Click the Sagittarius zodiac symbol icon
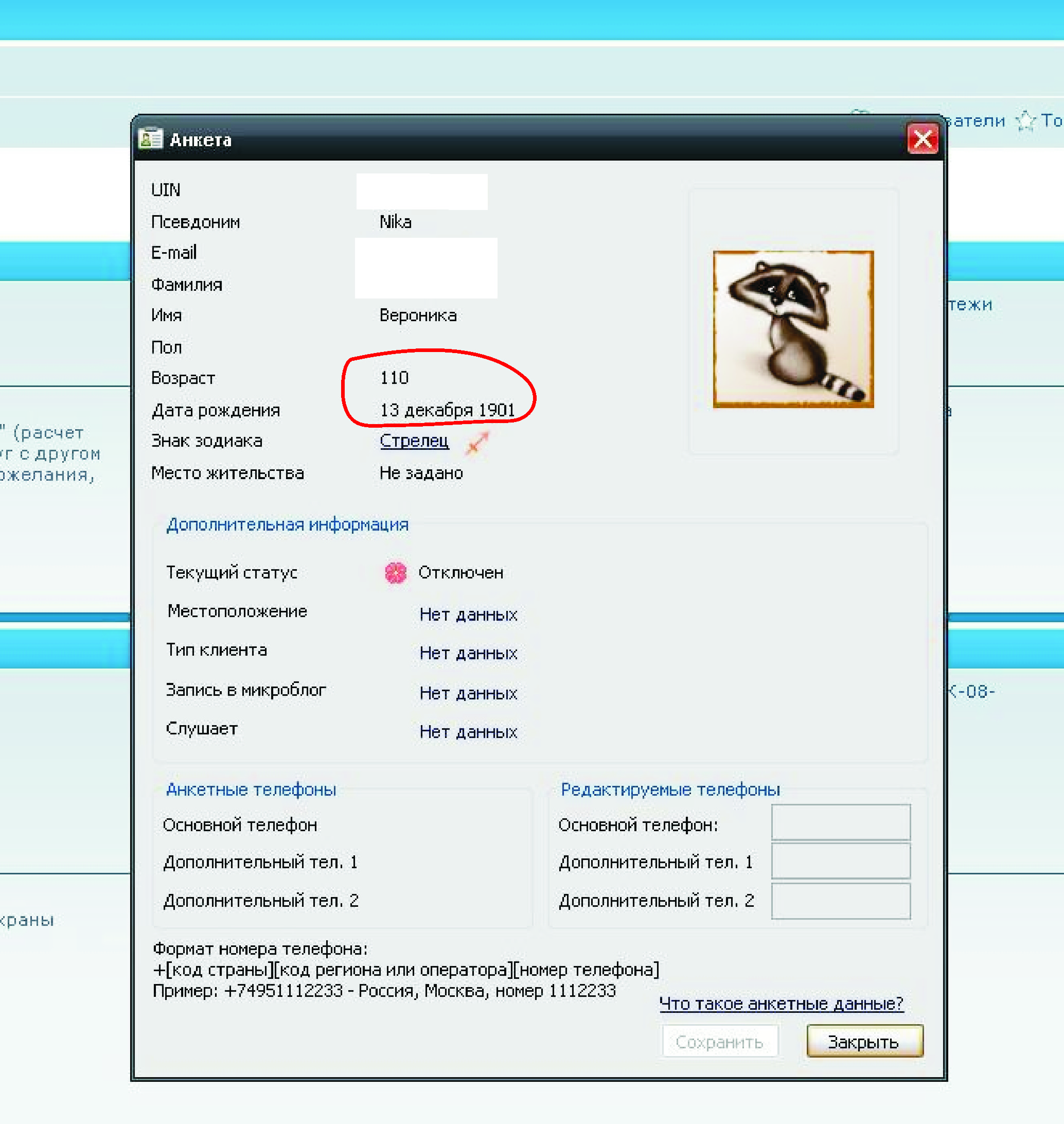Image resolution: width=1064 pixels, height=1124 pixels. click(x=477, y=443)
